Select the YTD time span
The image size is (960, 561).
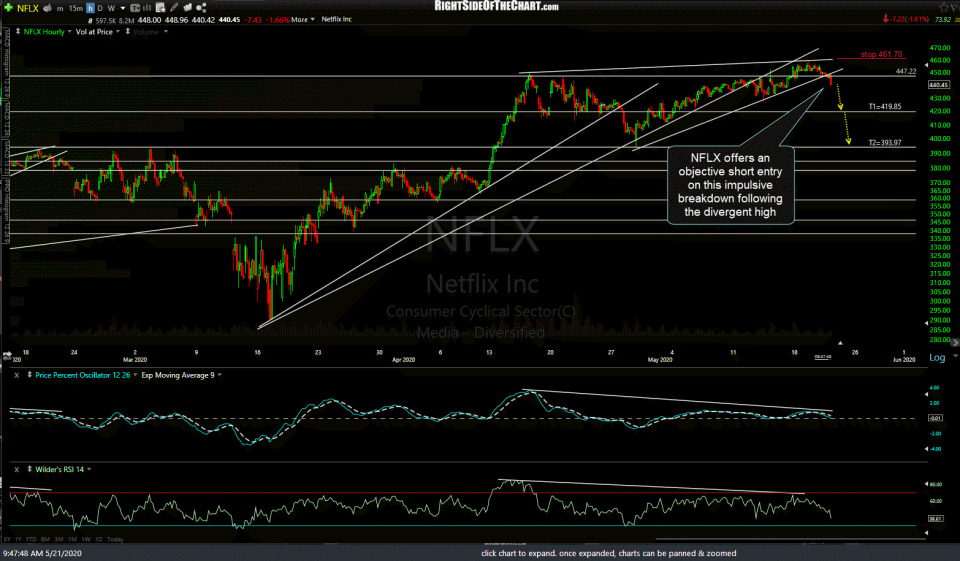coord(31,540)
